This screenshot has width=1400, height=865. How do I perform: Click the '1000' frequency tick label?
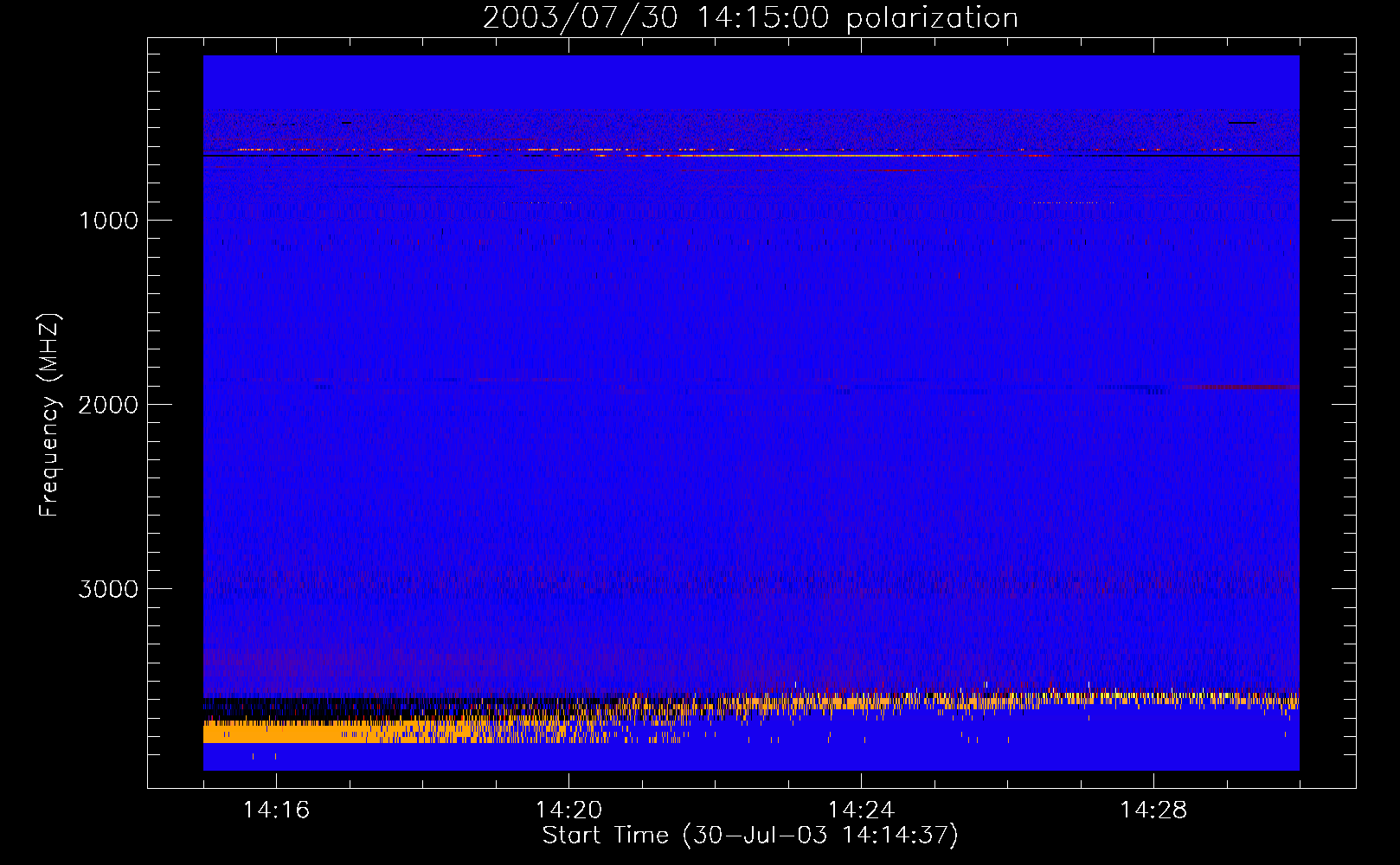[x=109, y=221]
